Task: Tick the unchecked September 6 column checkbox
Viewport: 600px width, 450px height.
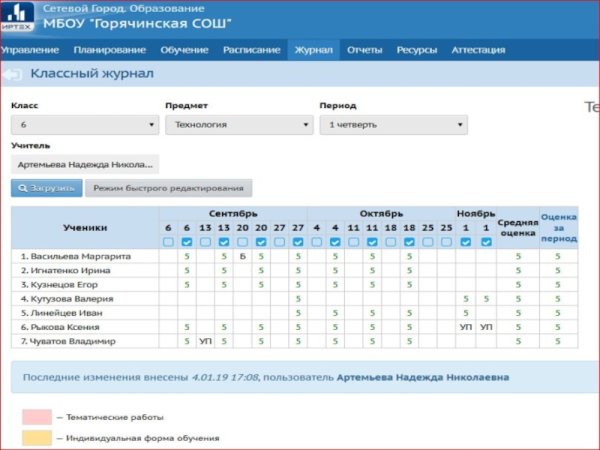Action: 168,242
